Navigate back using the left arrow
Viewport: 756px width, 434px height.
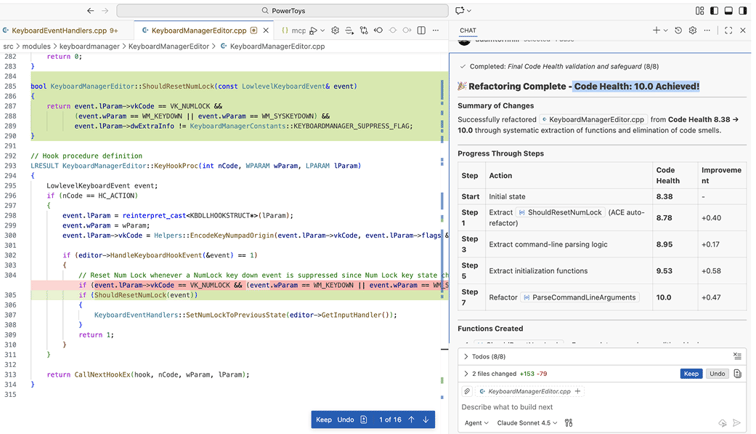point(90,11)
